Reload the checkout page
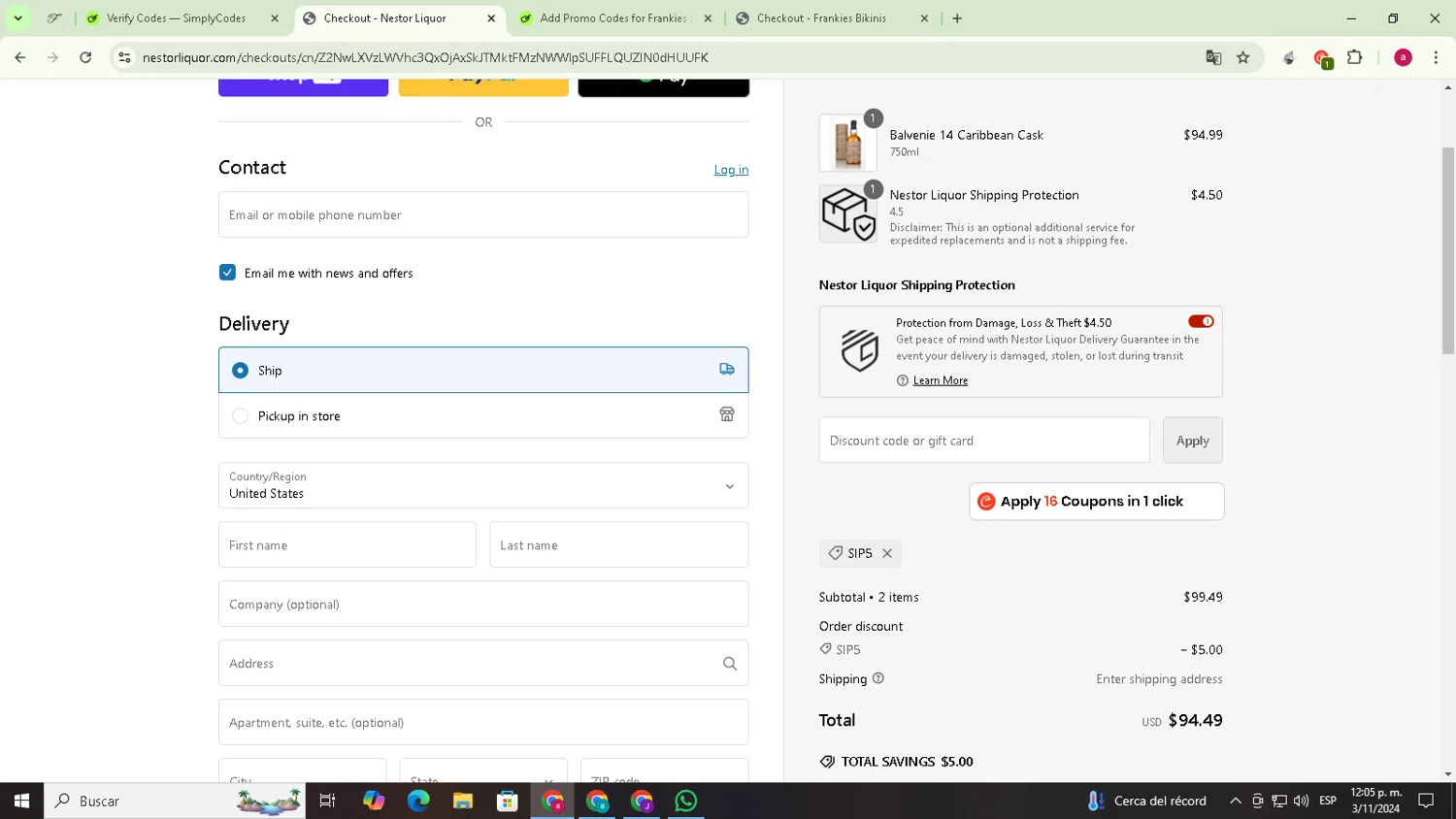The width and height of the screenshot is (1456, 819). 85,57
